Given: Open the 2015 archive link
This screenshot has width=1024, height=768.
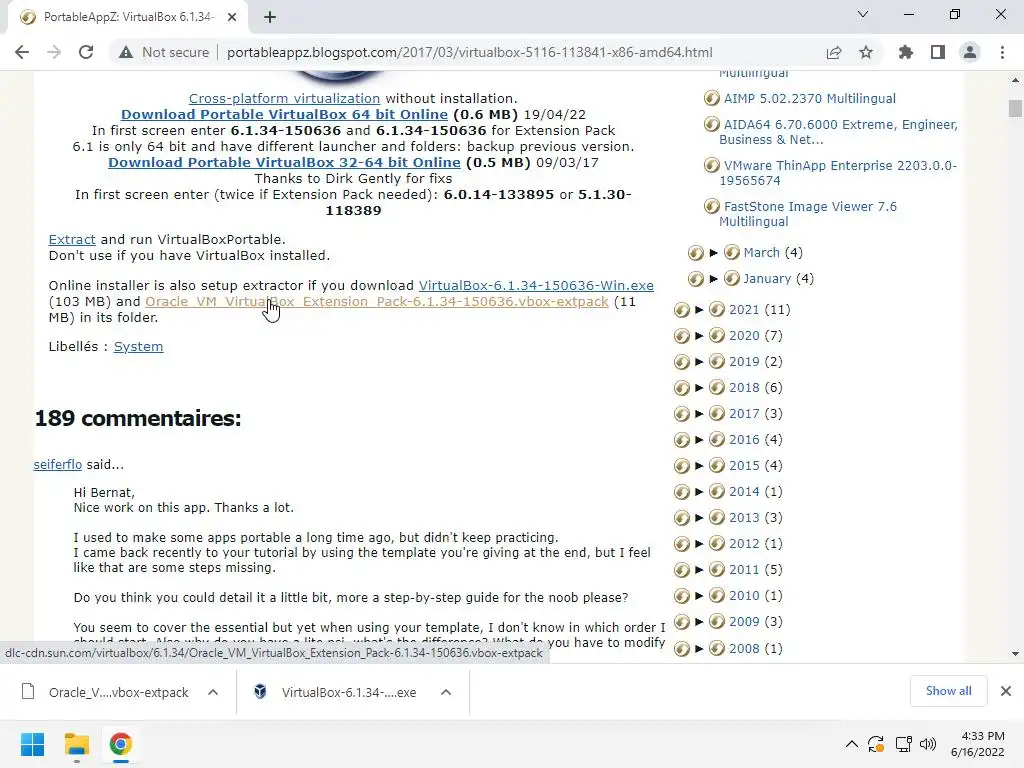Looking at the screenshot, I should click(x=744, y=466).
